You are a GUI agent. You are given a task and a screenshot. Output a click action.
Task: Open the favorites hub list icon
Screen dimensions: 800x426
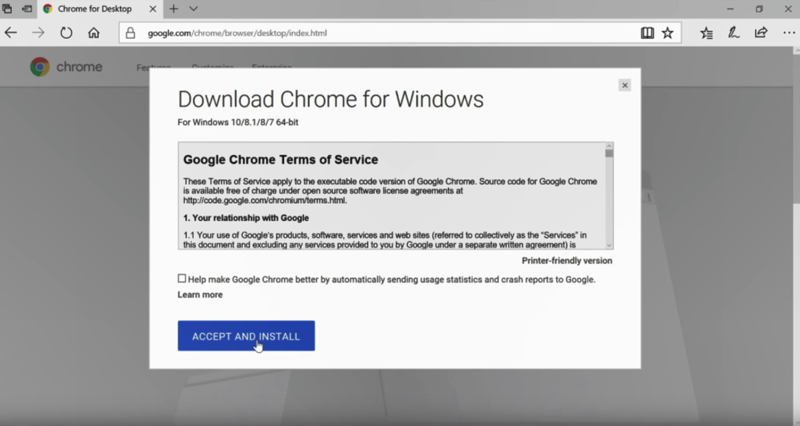pos(706,33)
